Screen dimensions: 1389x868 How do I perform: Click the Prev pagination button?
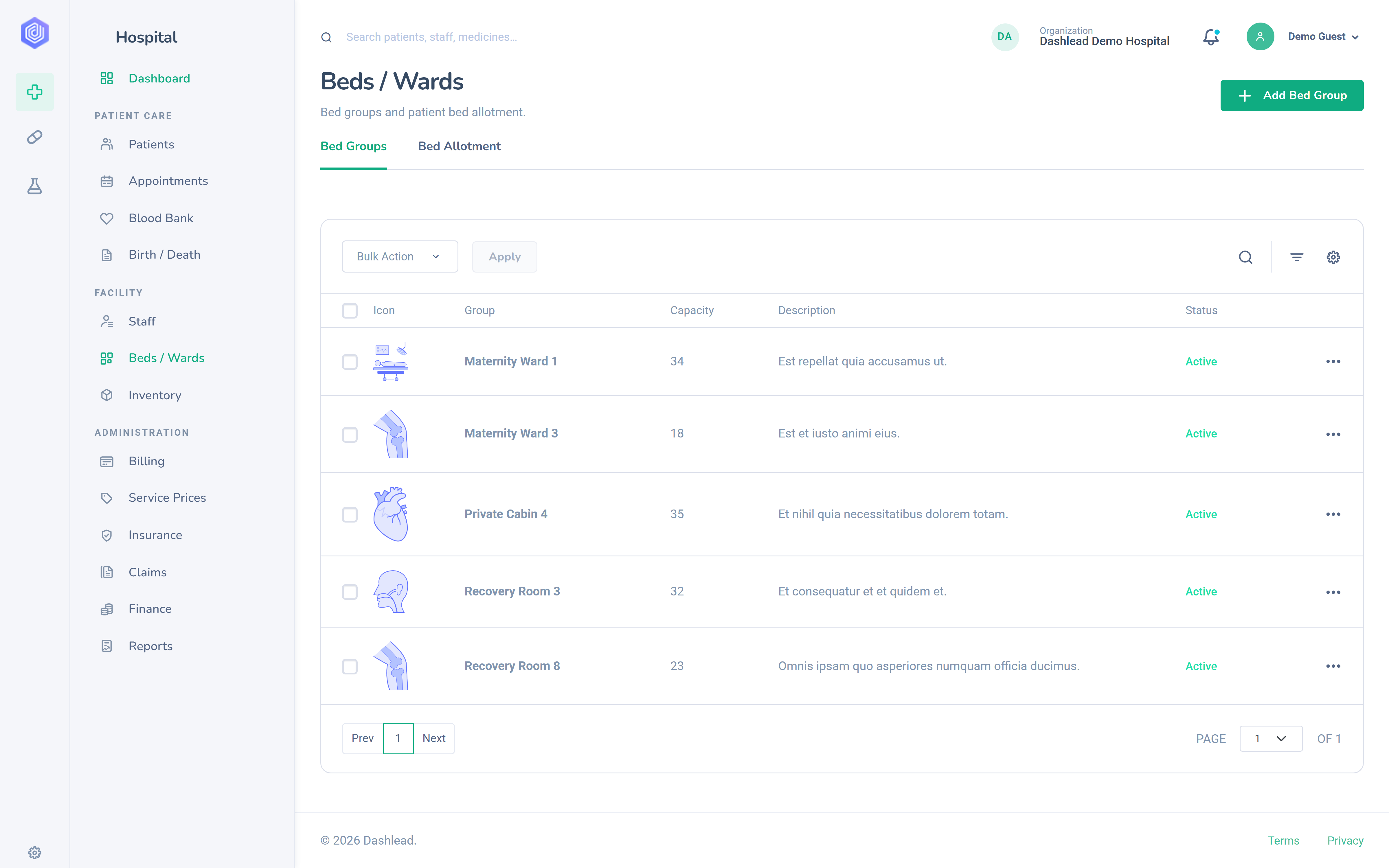tap(362, 738)
